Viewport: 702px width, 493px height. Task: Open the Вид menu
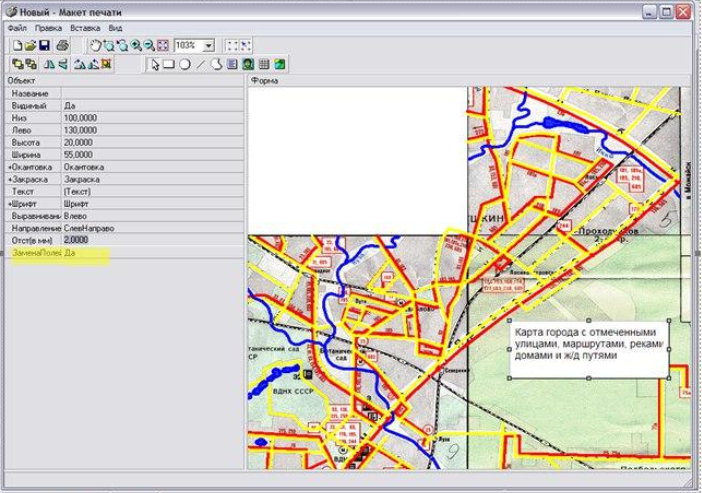click(x=115, y=28)
